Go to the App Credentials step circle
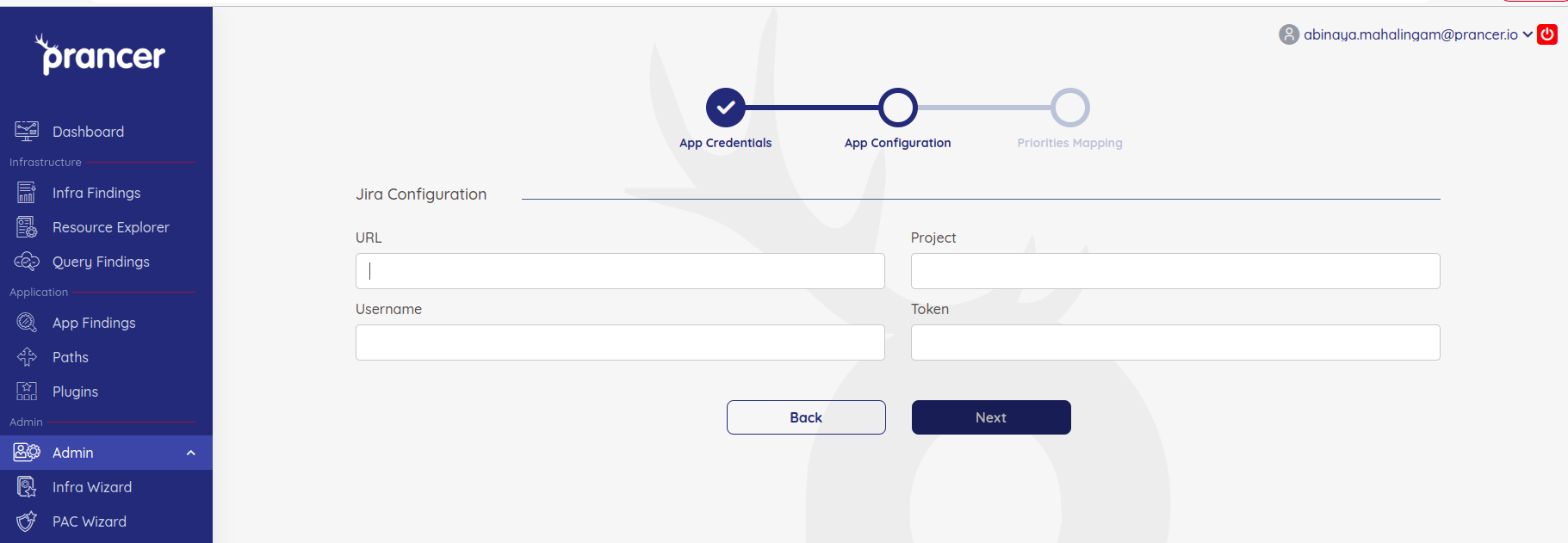The width and height of the screenshot is (1568, 543). click(x=726, y=108)
